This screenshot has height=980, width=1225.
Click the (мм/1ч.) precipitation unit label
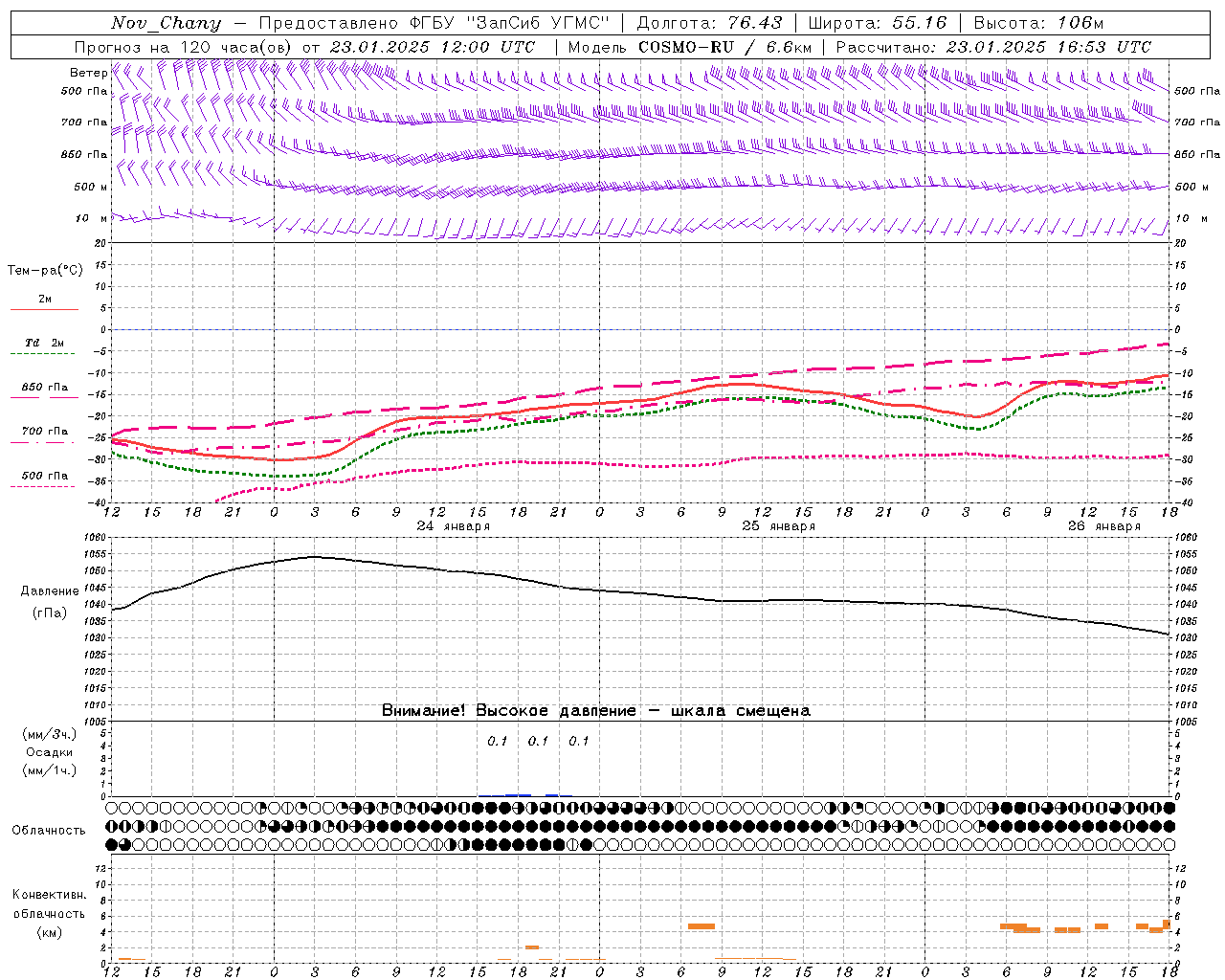coord(50,770)
